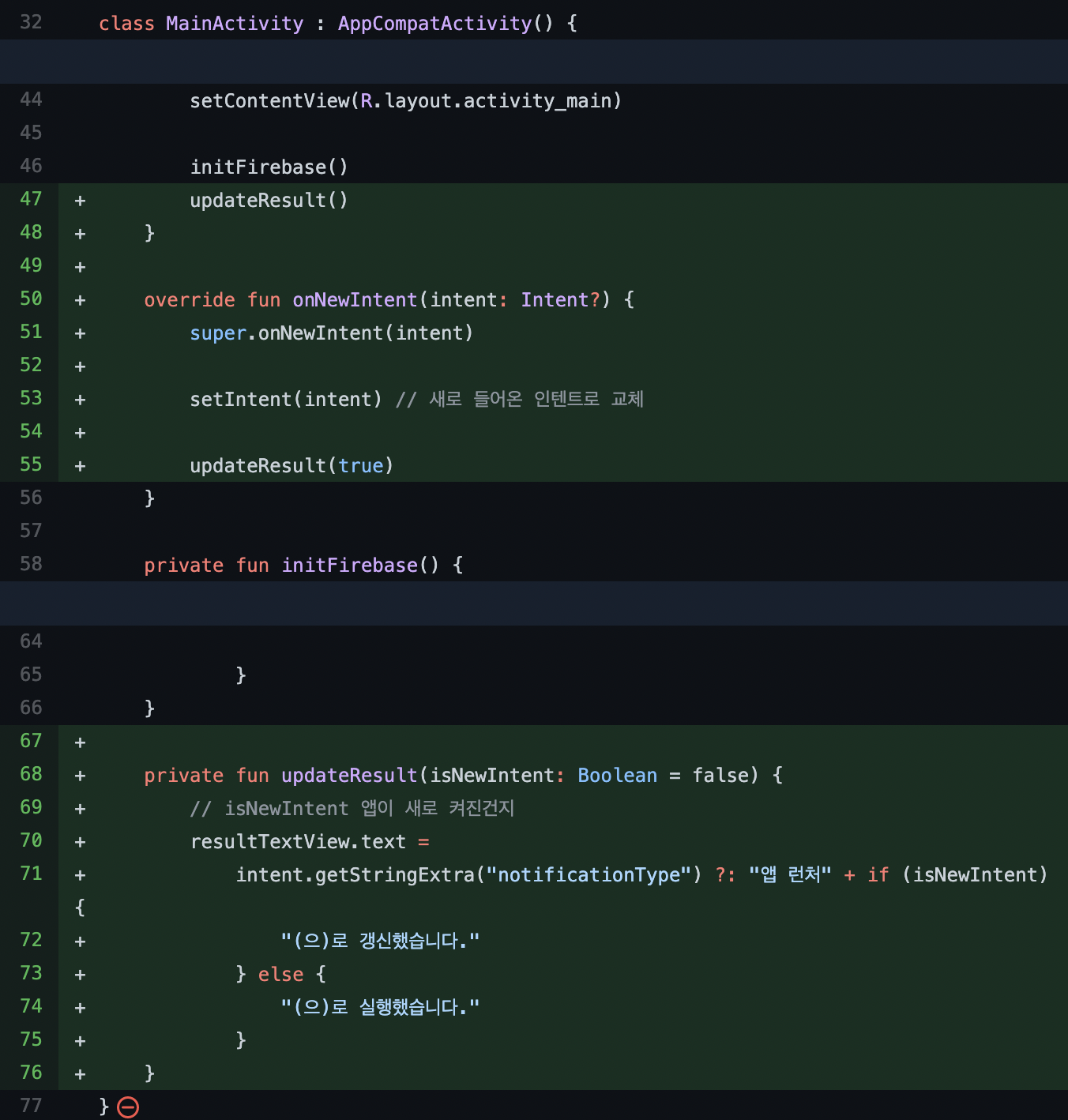Click the "notificationType" string literal

click(589, 875)
